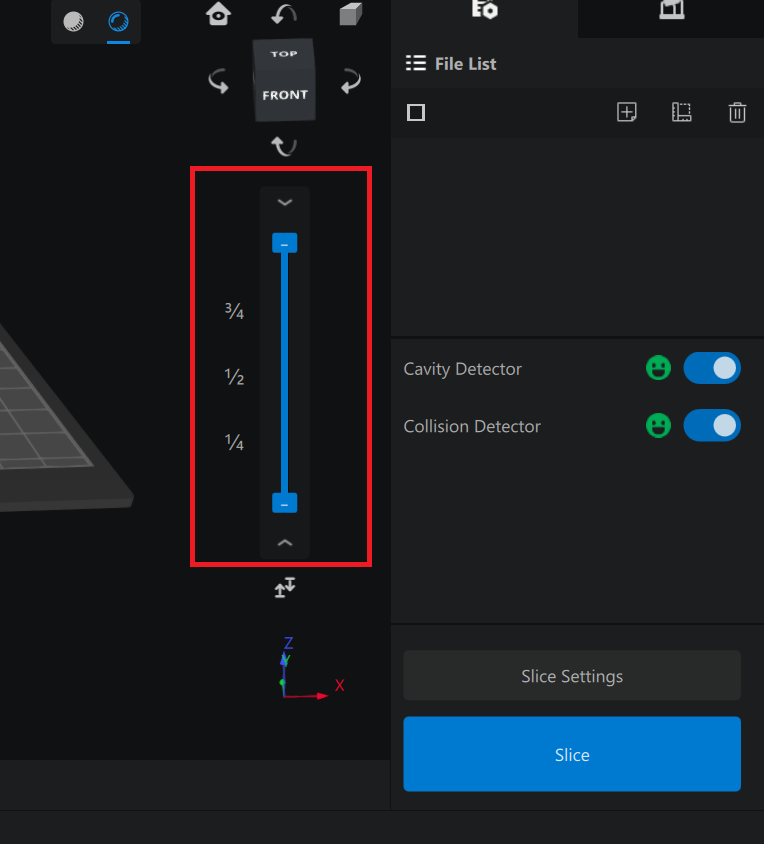
Task: Click up chevron below the clipping slider
Action: tap(285, 543)
